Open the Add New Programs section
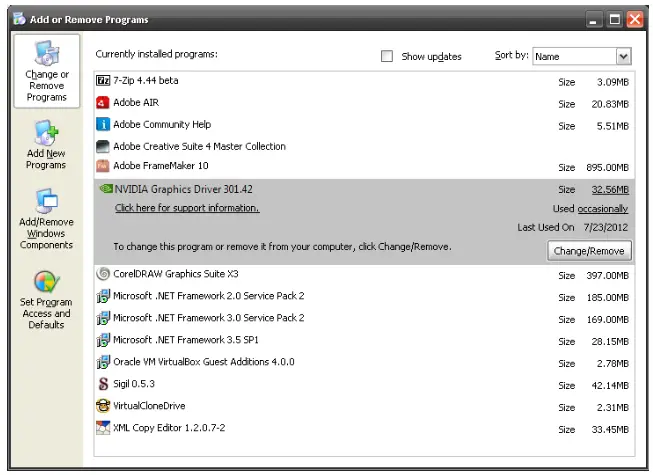The width and height of the screenshot is (653, 475). point(47,145)
